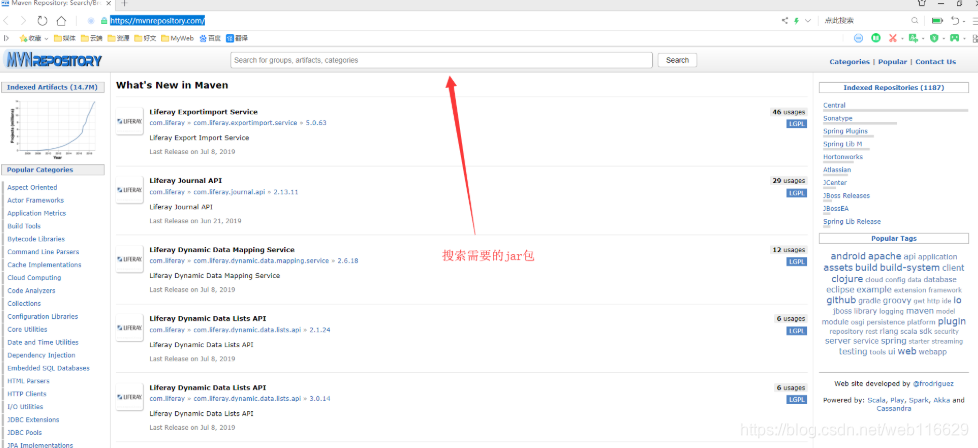Click the Search button
The height and width of the screenshot is (448, 978).
point(677,61)
